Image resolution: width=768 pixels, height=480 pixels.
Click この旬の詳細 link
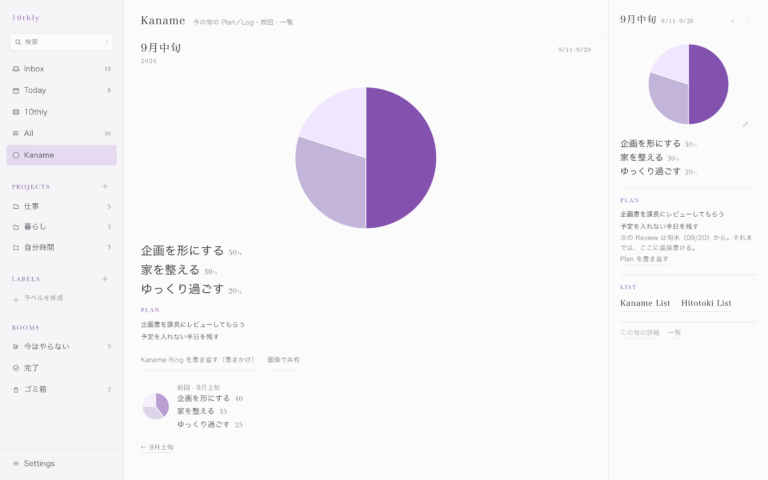[640, 333]
